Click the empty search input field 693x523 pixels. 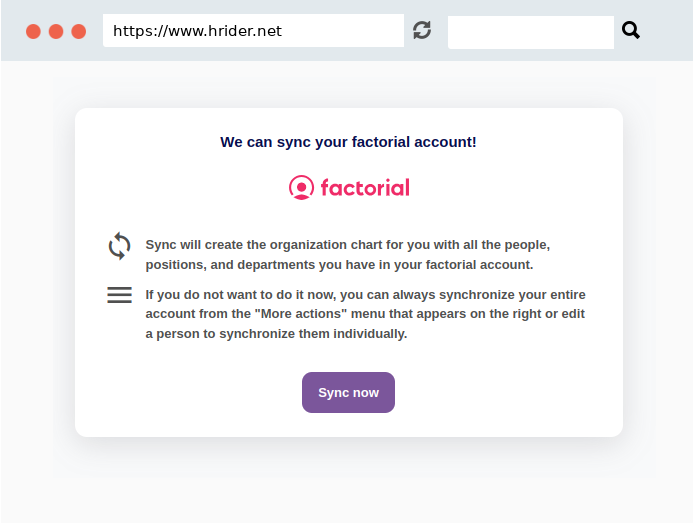click(x=531, y=32)
